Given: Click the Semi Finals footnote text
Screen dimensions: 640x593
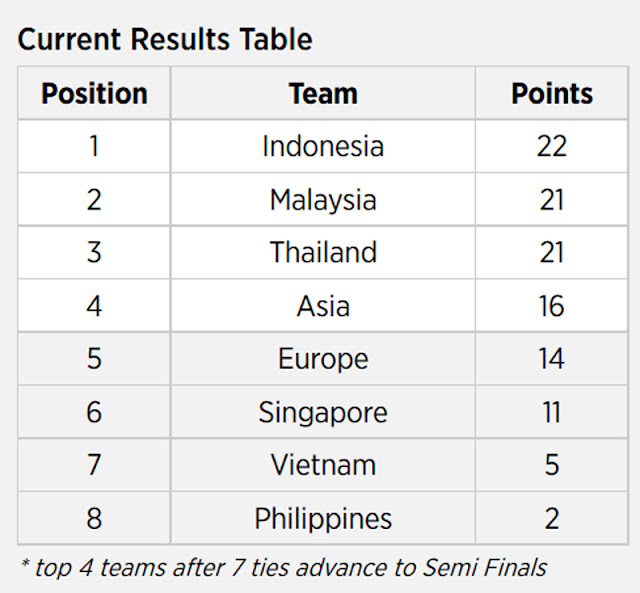Looking at the screenshot, I should [283, 568].
